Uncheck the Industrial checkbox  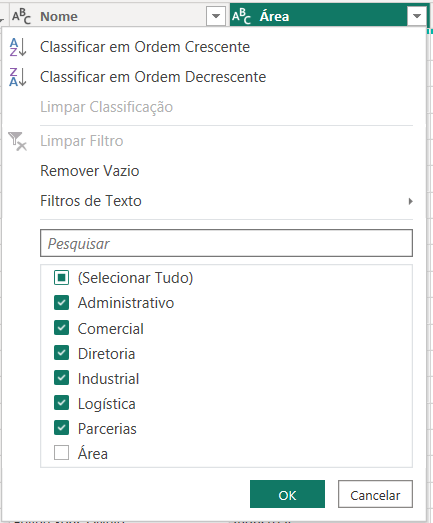tap(61, 378)
